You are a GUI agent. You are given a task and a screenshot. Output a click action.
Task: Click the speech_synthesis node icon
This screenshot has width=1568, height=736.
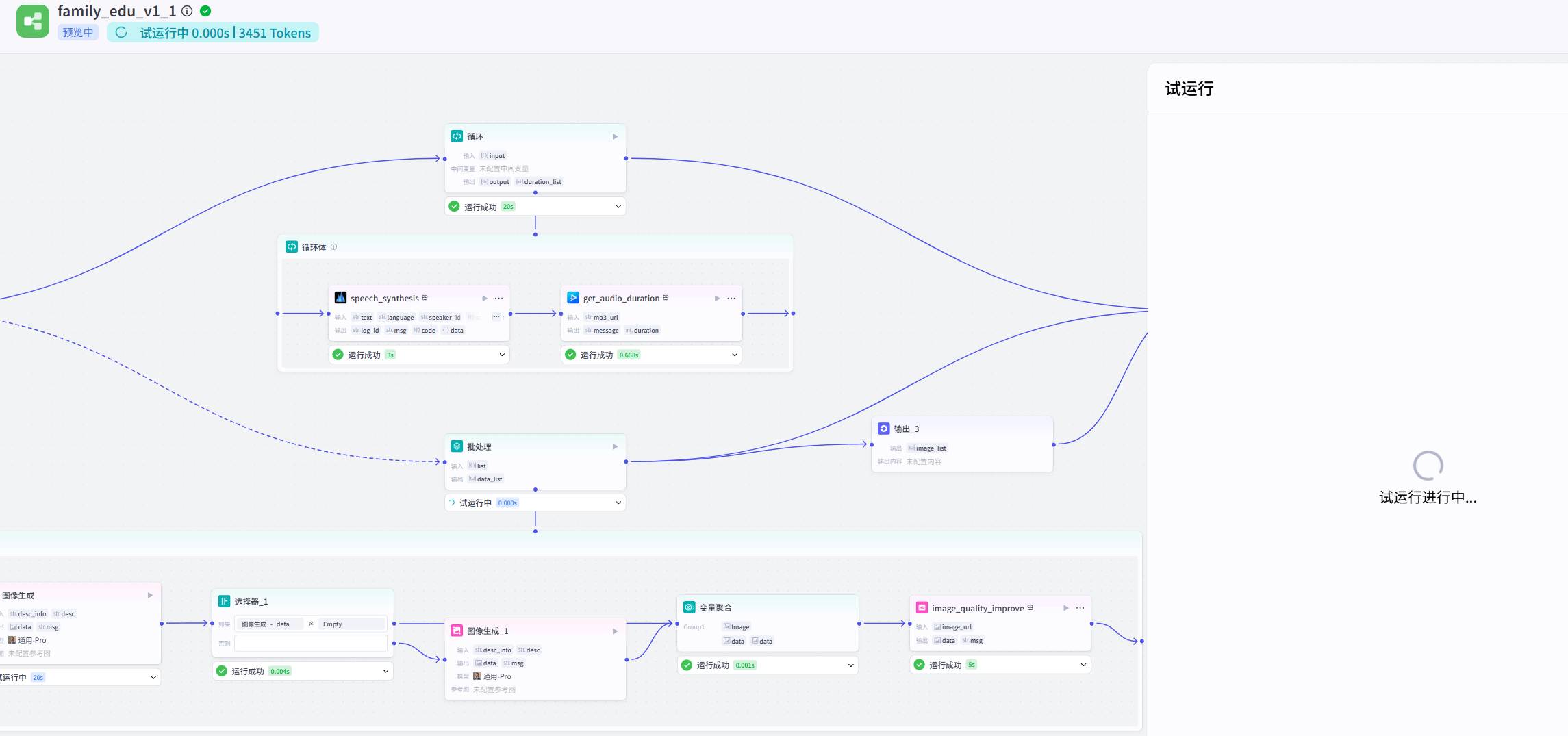pyautogui.click(x=340, y=298)
